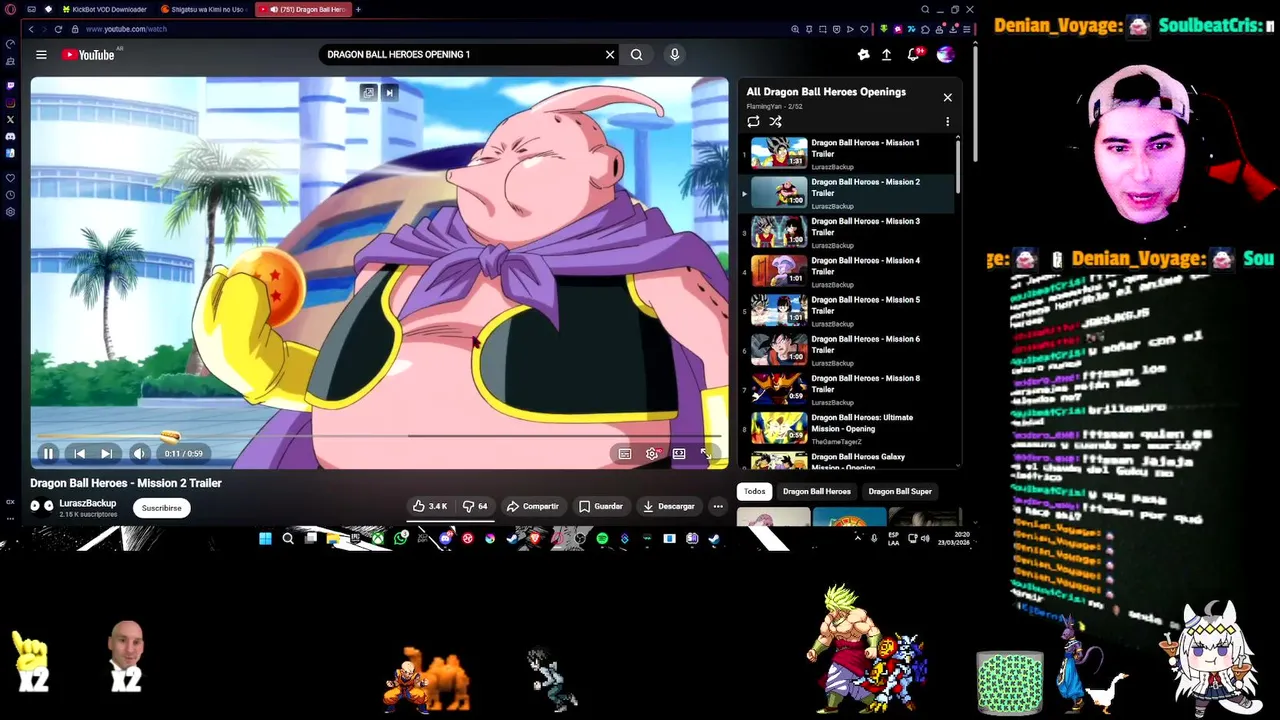Click the video progress bar
The height and width of the screenshot is (720, 1280).
(380, 436)
